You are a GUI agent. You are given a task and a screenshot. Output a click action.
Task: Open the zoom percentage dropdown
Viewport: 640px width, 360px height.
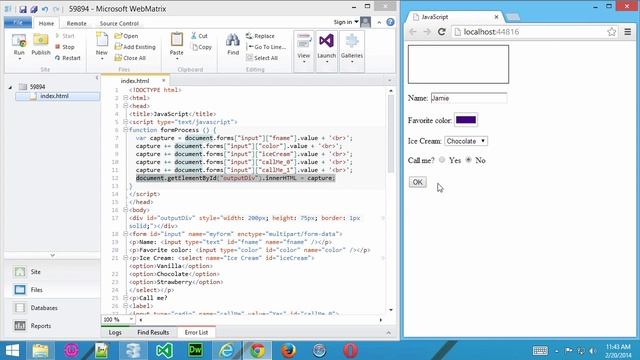click(131, 319)
